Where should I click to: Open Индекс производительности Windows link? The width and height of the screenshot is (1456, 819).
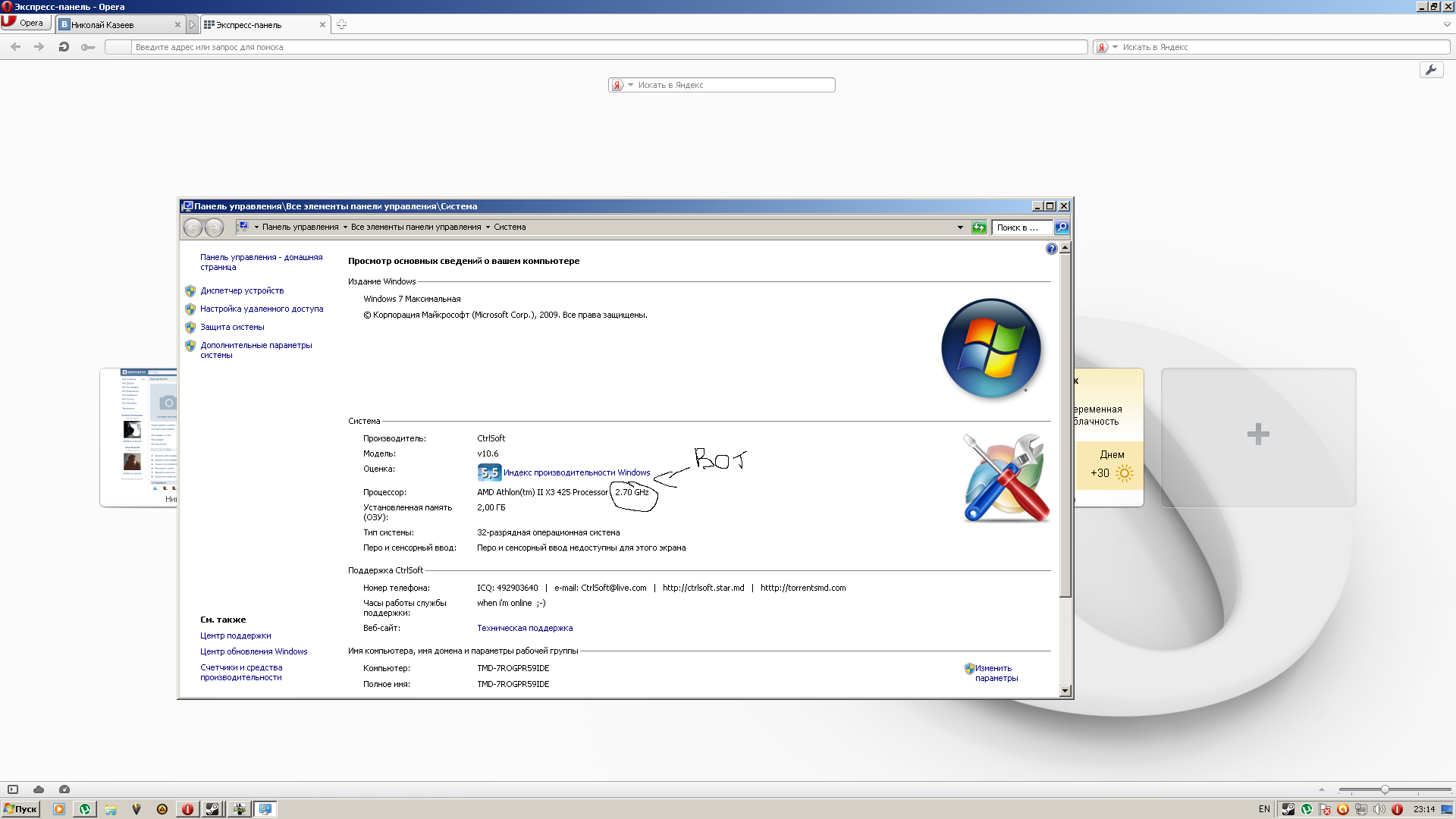tap(576, 472)
